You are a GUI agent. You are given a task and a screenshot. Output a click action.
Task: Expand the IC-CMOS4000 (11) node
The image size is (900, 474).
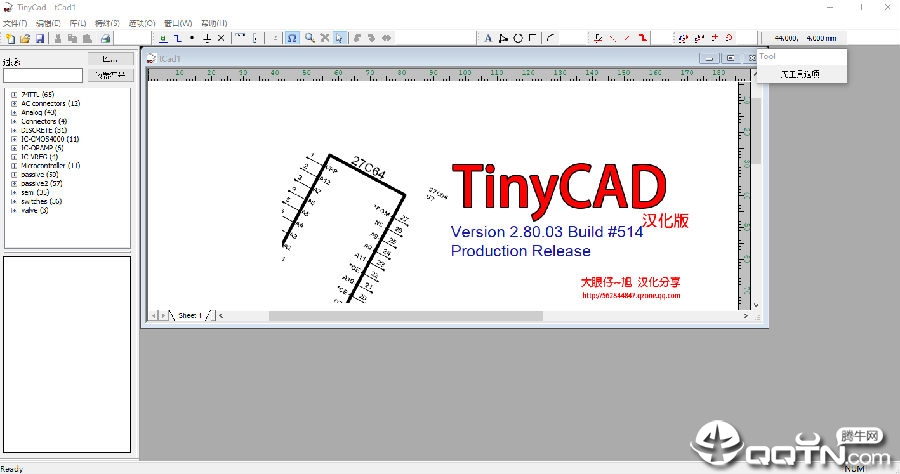[x=14, y=139]
